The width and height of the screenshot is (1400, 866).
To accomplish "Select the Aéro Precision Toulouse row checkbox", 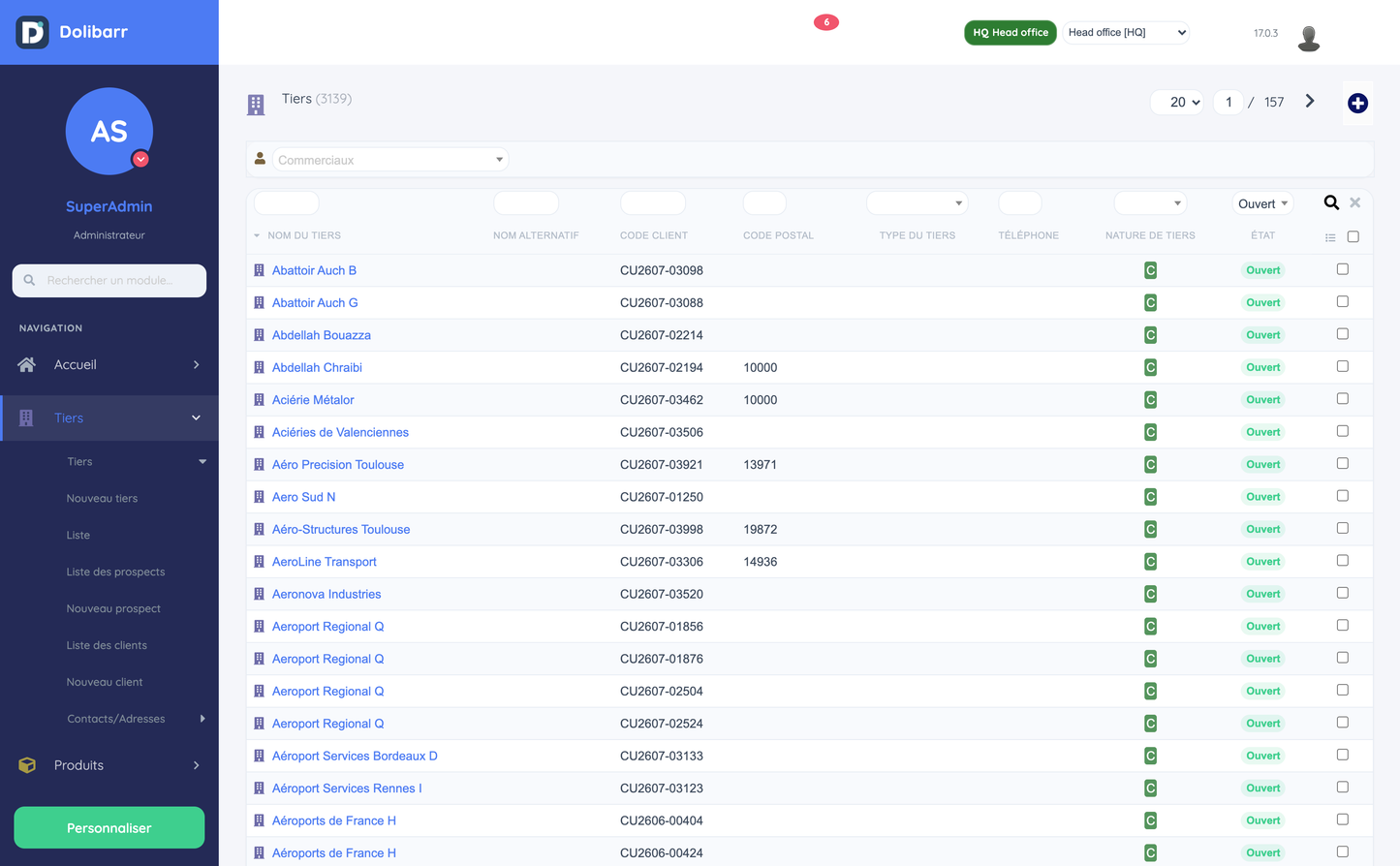I will tap(1343, 463).
